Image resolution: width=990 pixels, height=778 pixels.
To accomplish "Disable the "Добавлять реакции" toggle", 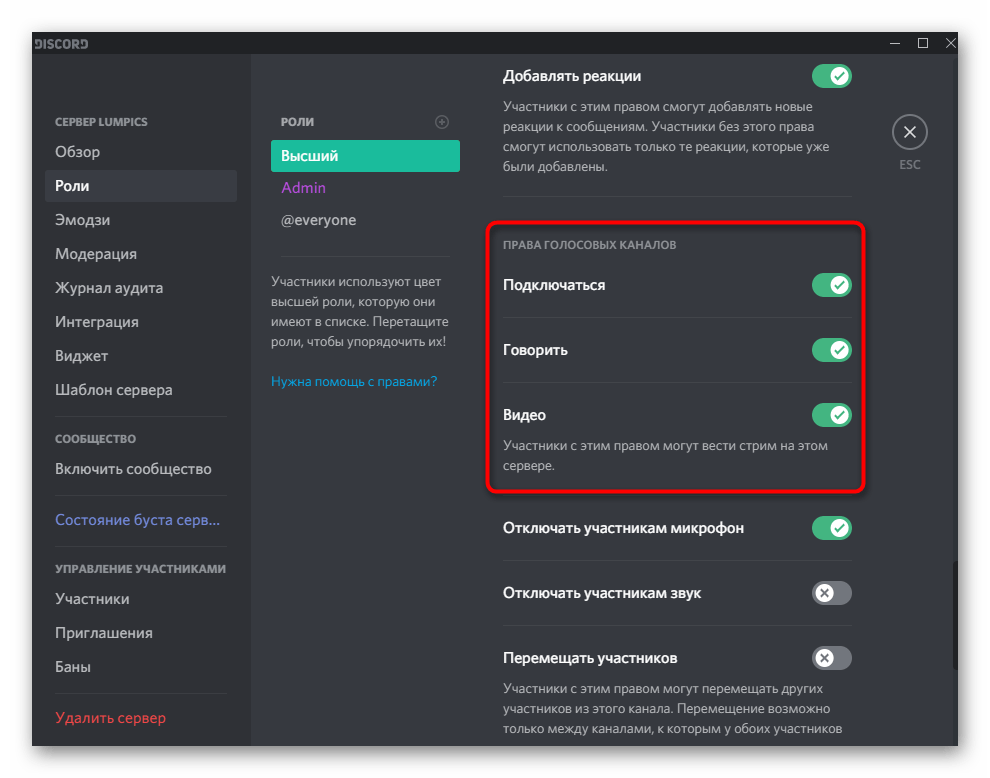I will [831, 75].
